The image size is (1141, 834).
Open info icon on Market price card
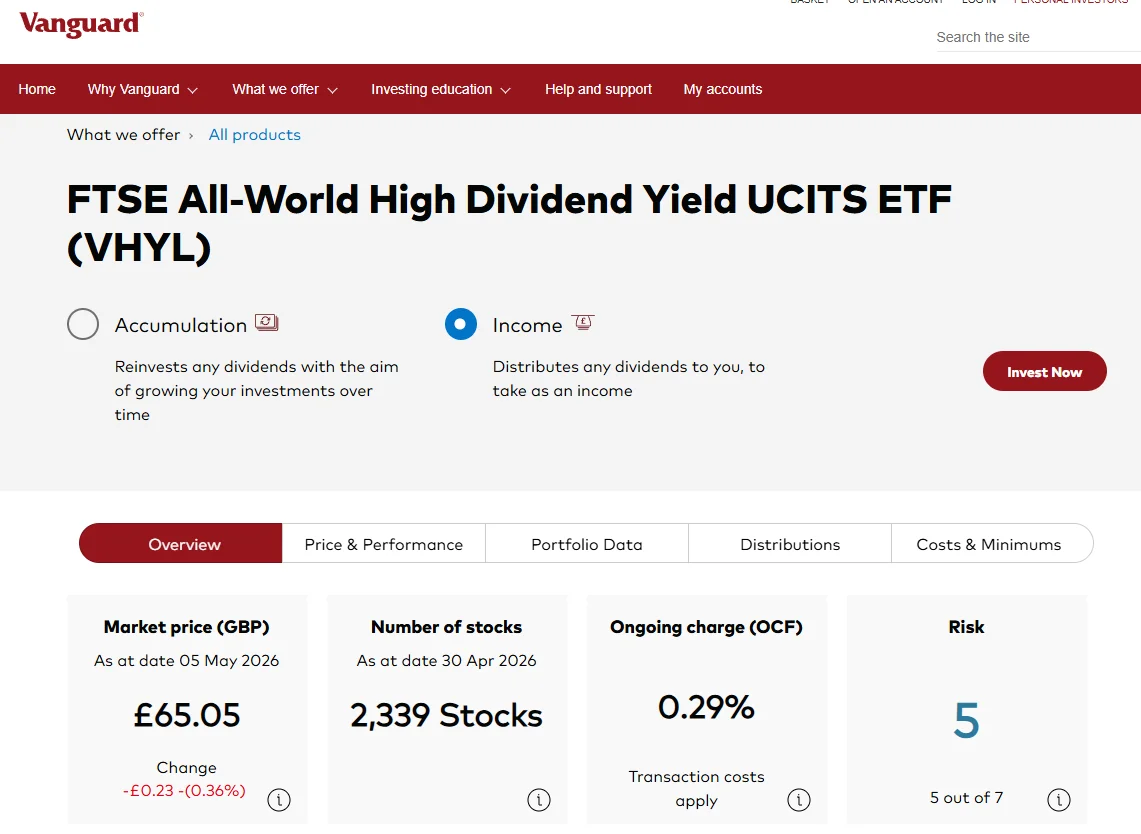pos(279,800)
